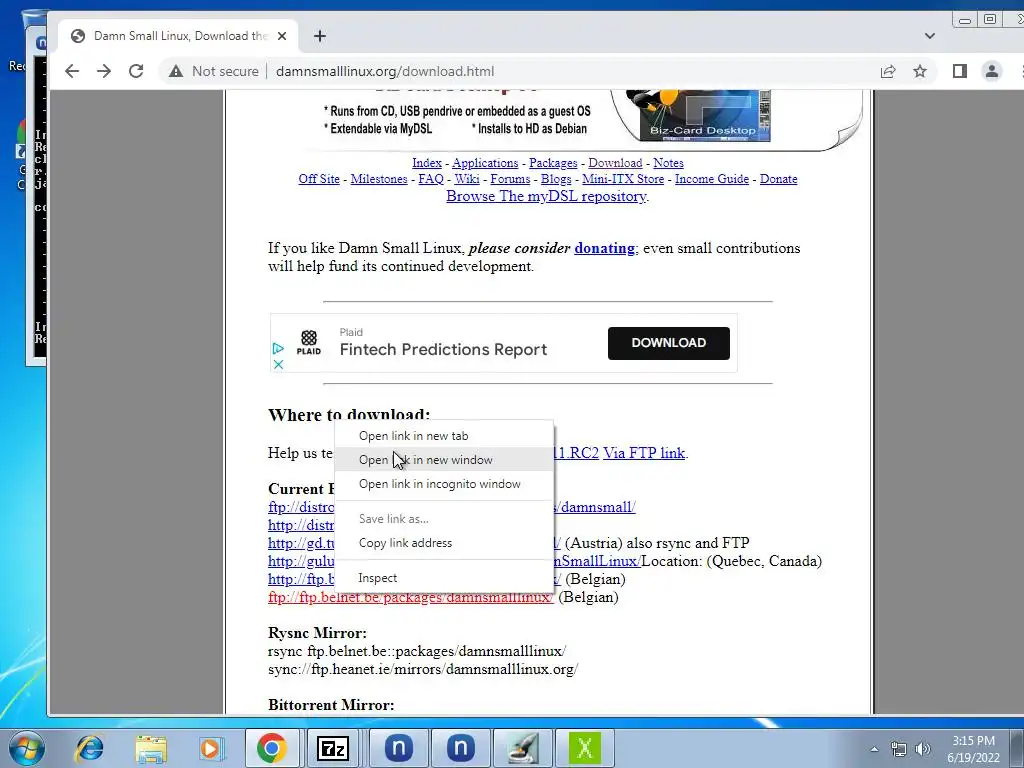Open a new tab with plus button
The height and width of the screenshot is (768, 1024).
(319, 36)
